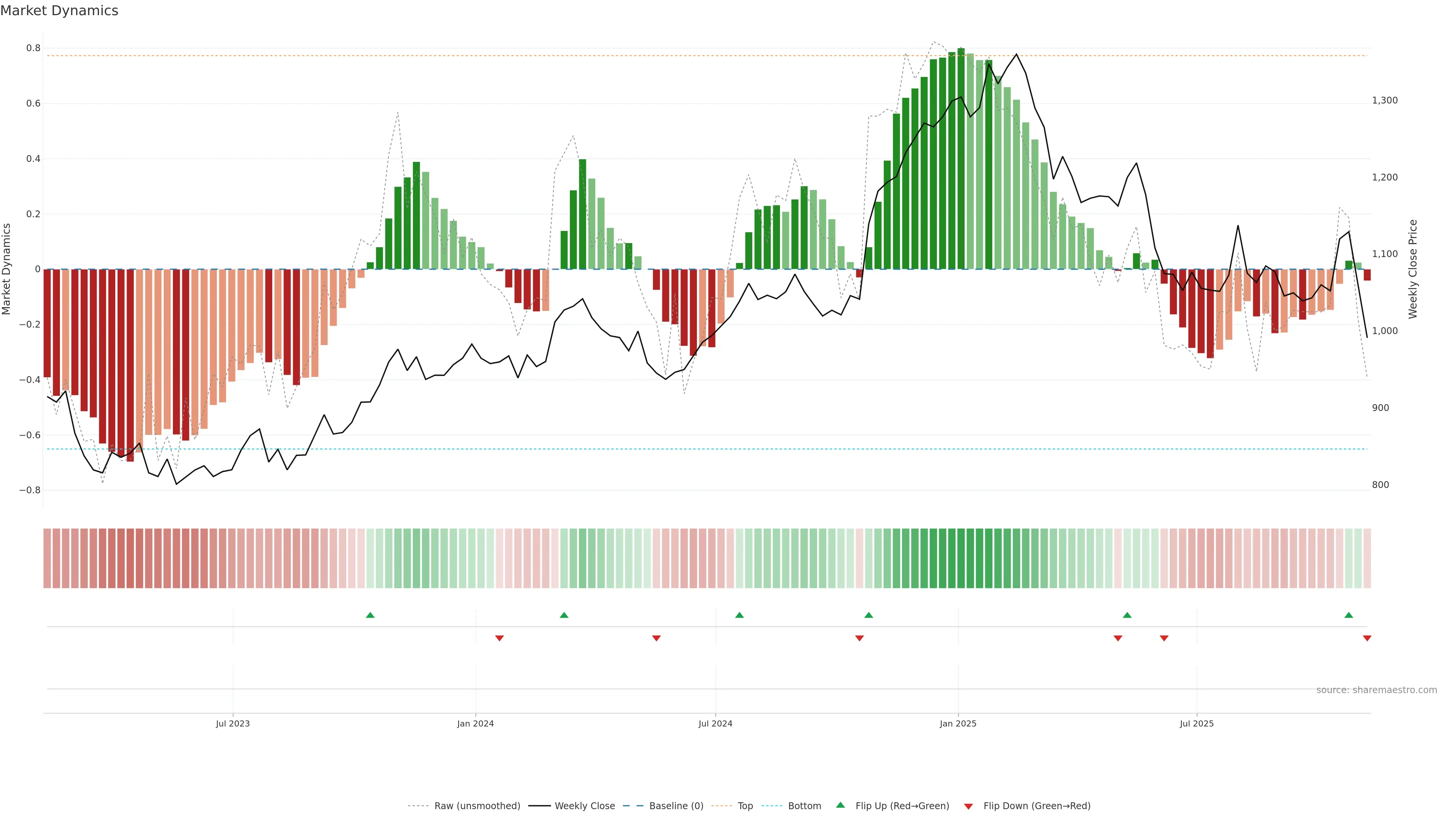Viewport: 1456px width, 819px height.
Task: Click the Market Dynamics chart title
Action: coord(60,11)
